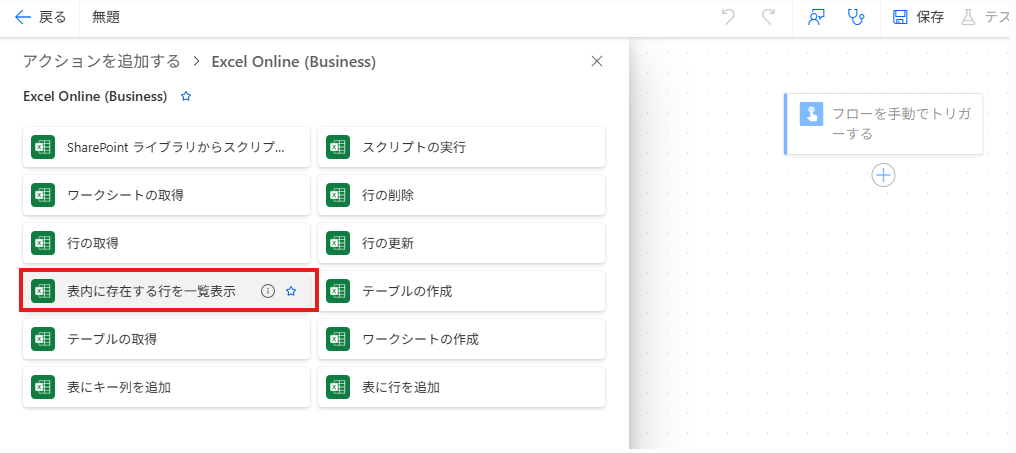Screen dimensions: 1016x453
Task: Click info icon on 表内に存在する行を一覧表示
Action: (x=268, y=292)
